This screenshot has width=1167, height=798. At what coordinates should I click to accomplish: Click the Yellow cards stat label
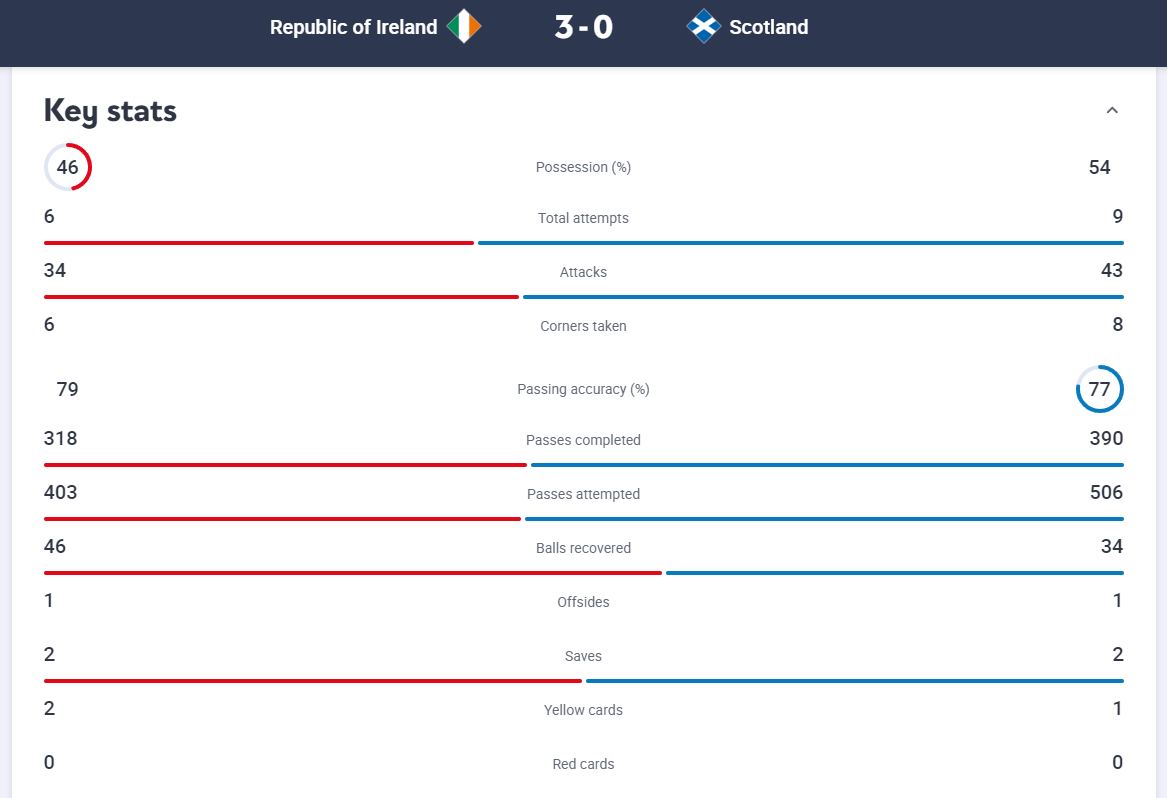583,710
